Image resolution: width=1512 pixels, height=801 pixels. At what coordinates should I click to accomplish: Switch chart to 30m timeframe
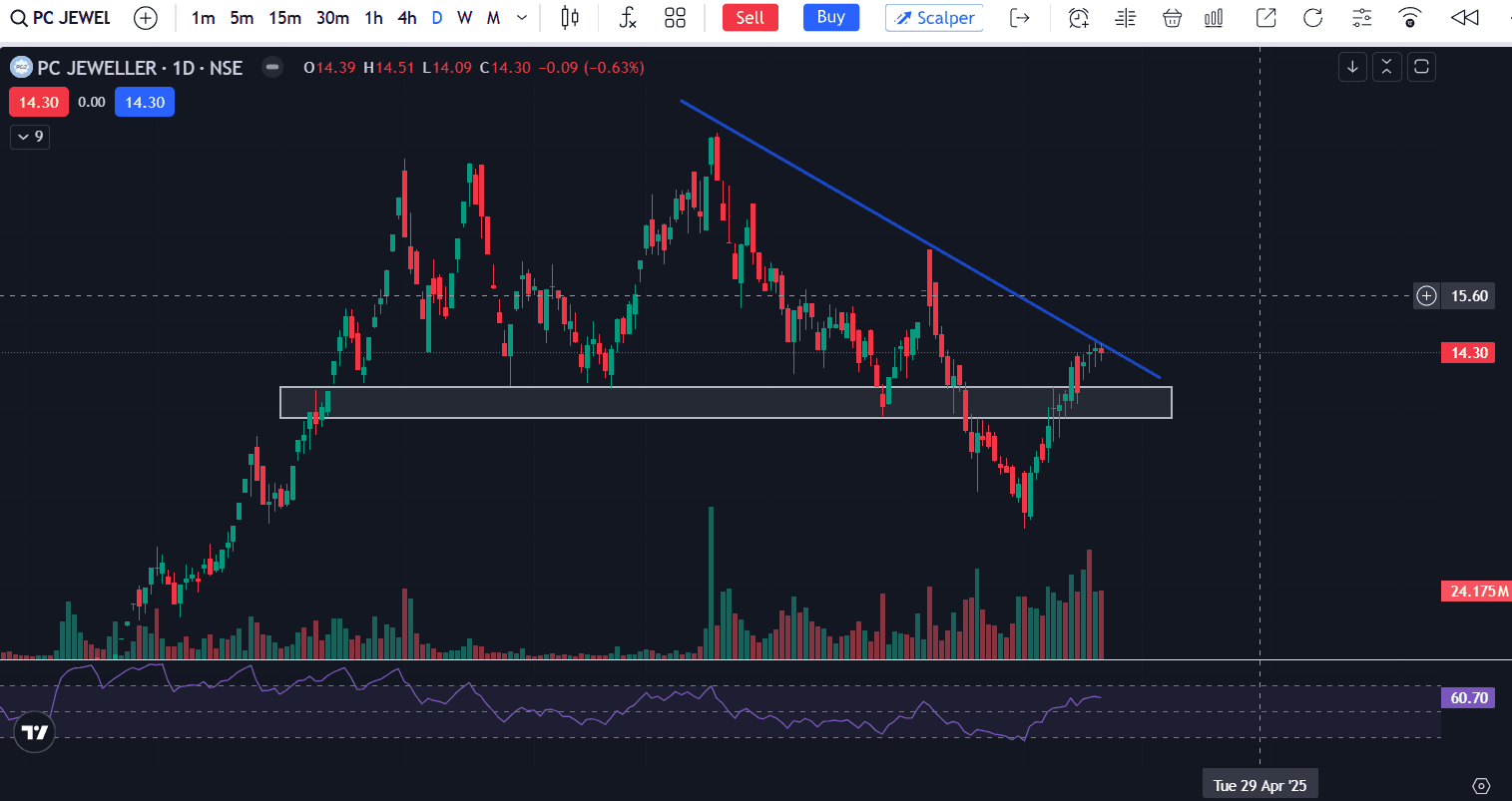coord(332,18)
